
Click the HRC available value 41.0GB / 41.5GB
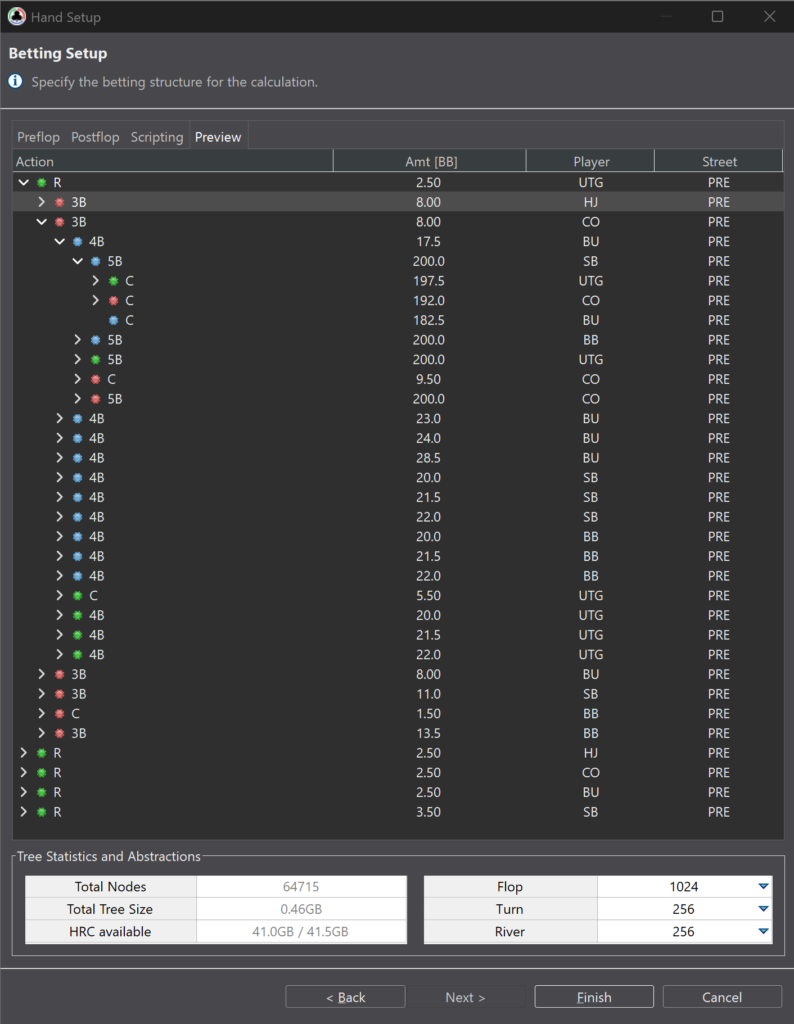(x=301, y=931)
